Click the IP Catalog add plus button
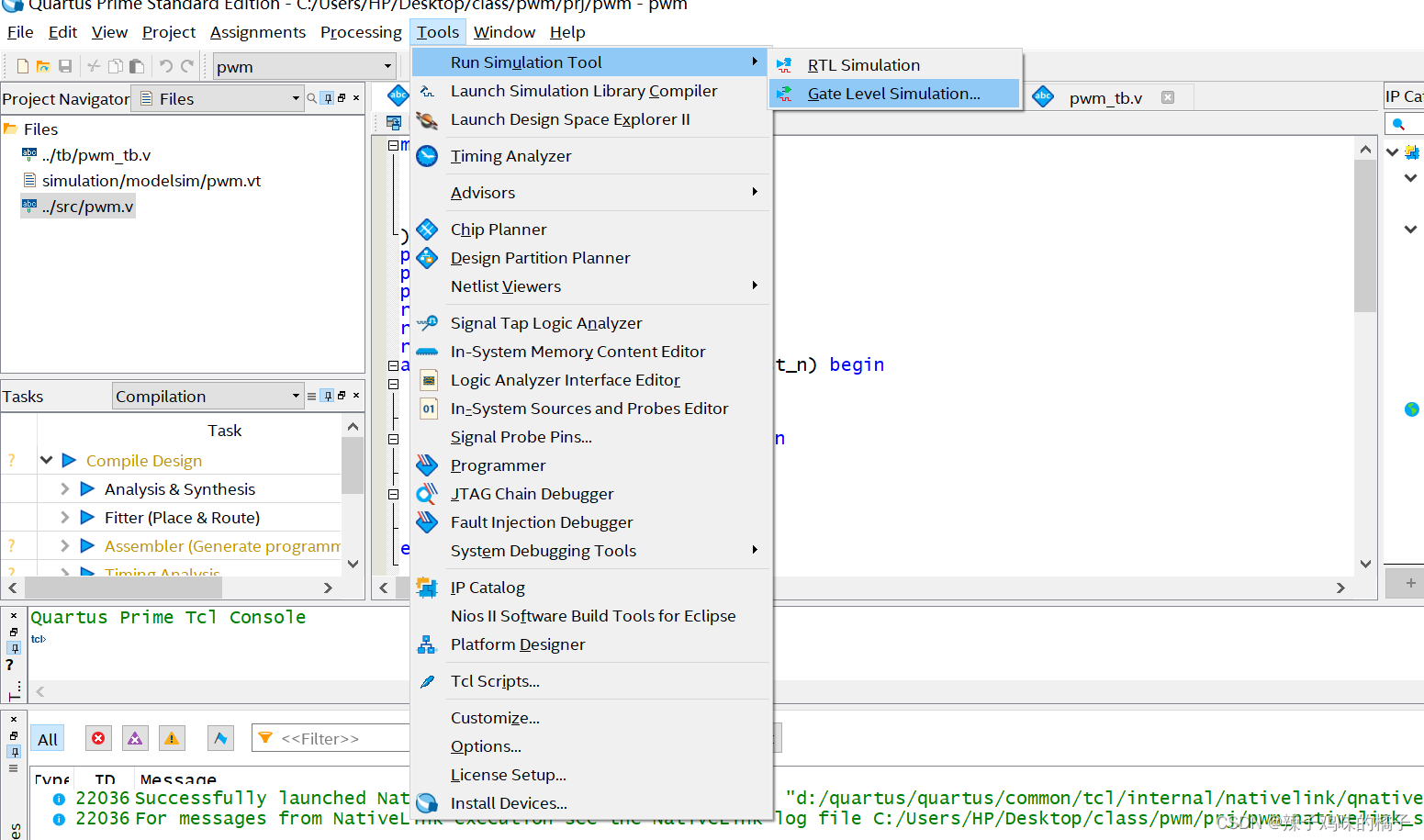The height and width of the screenshot is (840, 1424). tap(1410, 583)
